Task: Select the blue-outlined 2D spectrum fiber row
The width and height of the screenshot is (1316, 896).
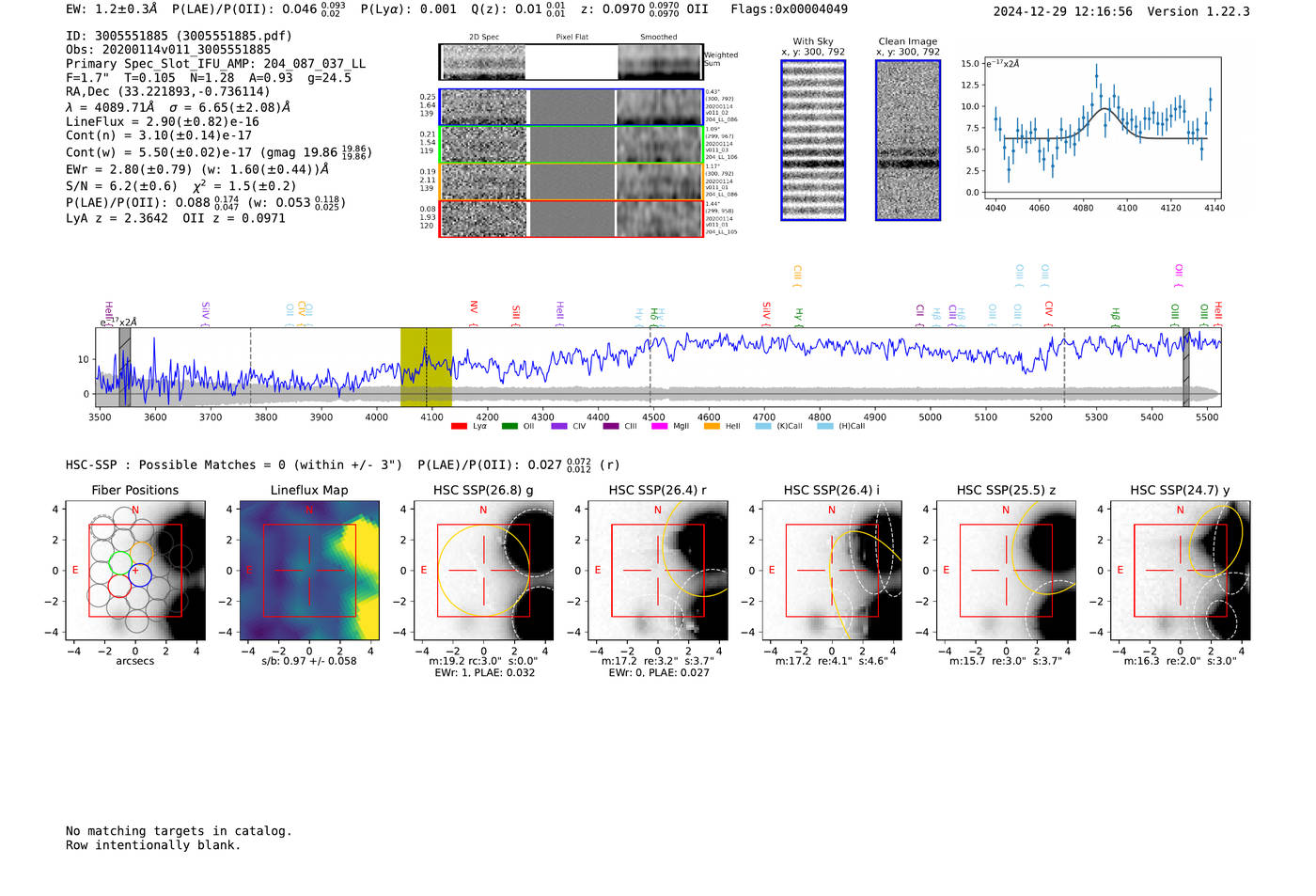Action: point(571,107)
